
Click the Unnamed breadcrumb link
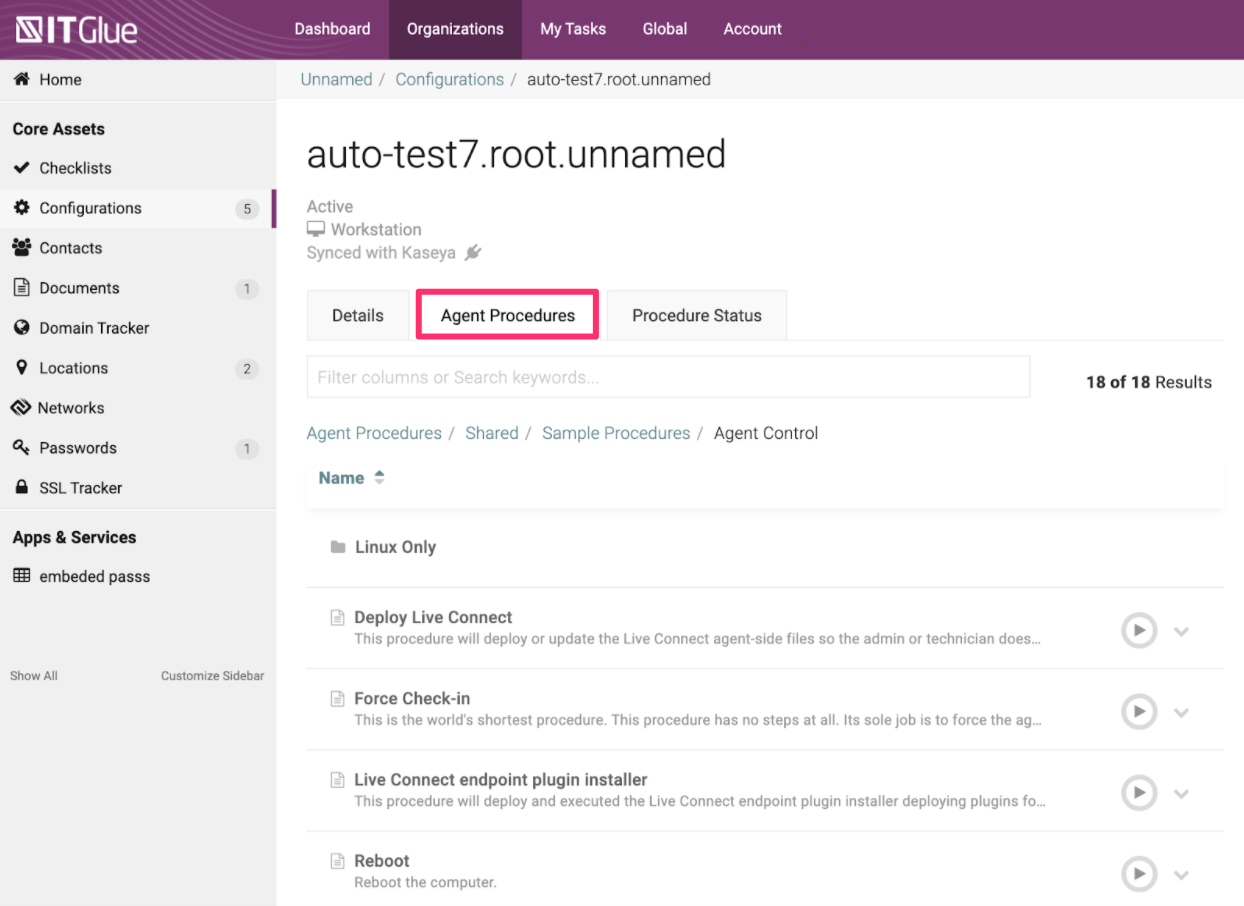click(x=336, y=79)
